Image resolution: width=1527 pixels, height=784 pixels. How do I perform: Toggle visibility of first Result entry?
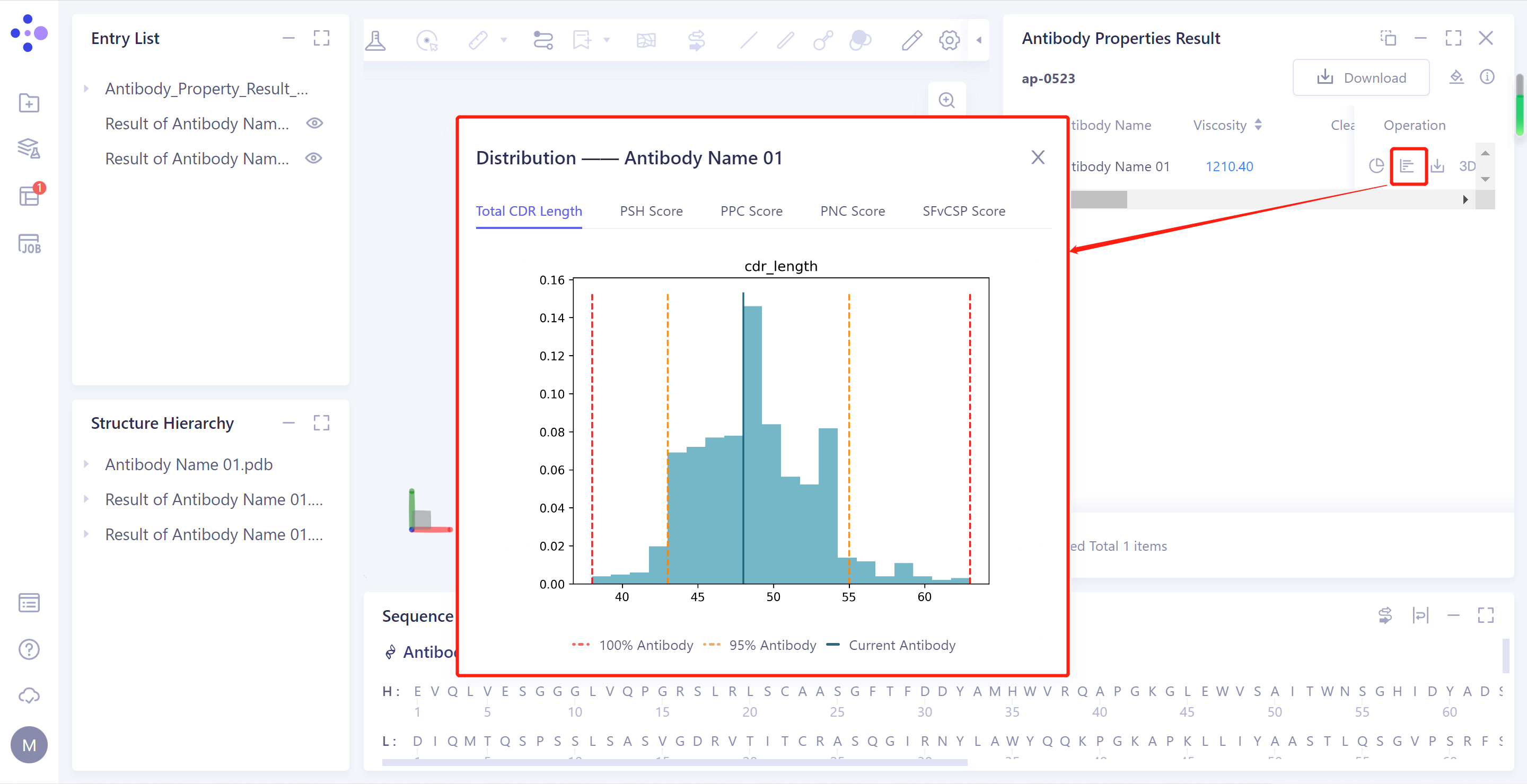pyautogui.click(x=314, y=124)
